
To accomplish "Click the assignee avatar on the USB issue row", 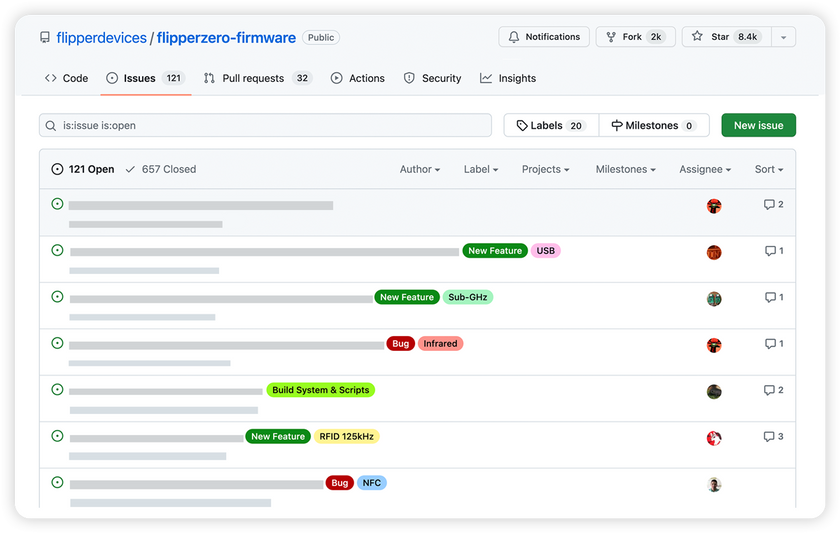I will [x=714, y=252].
